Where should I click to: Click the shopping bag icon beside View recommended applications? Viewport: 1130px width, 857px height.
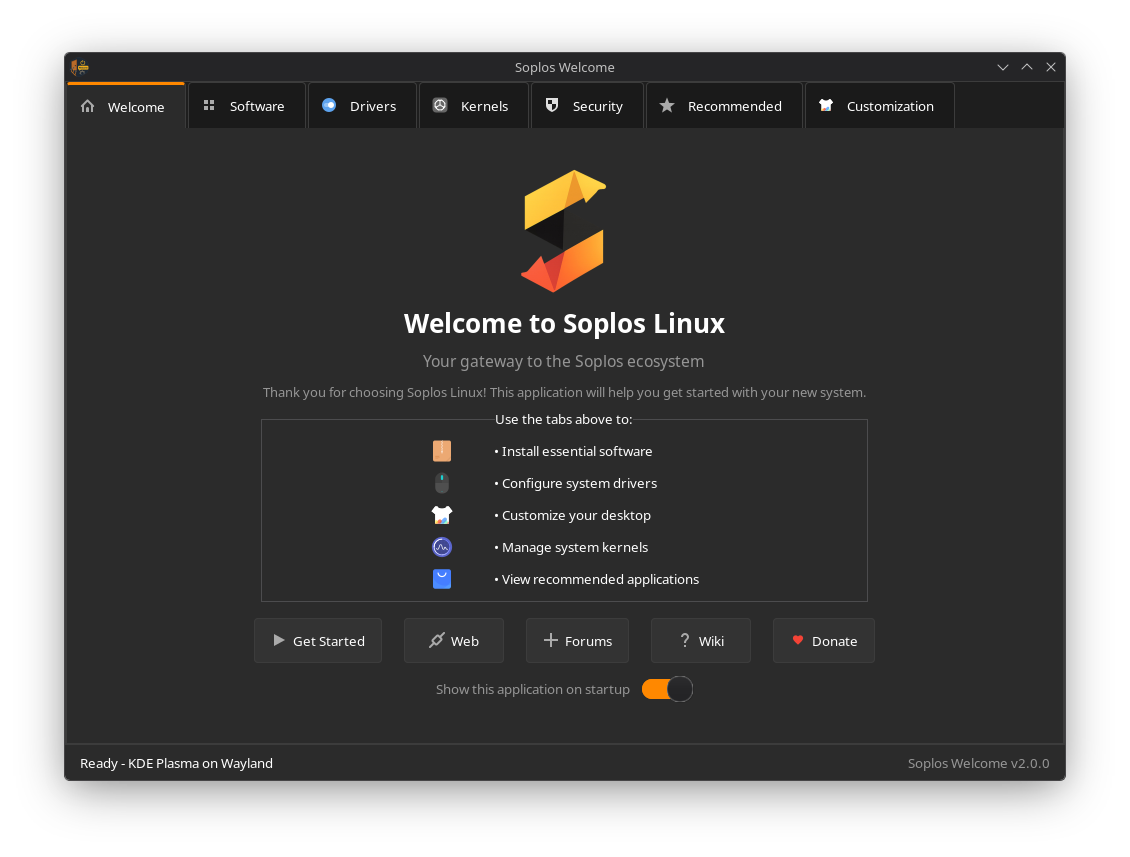pos(442,579)
